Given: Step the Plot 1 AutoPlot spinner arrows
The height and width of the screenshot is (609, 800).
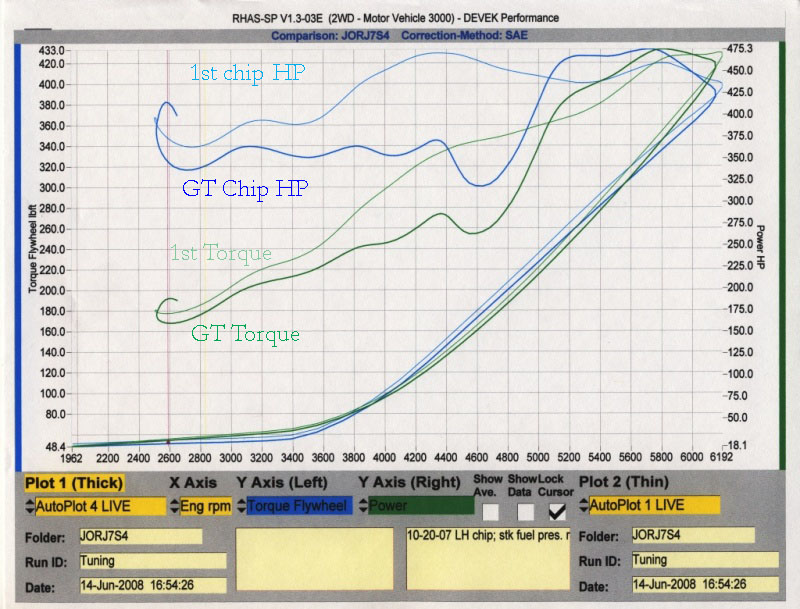Looking at the screenshot, I should 30,506.
